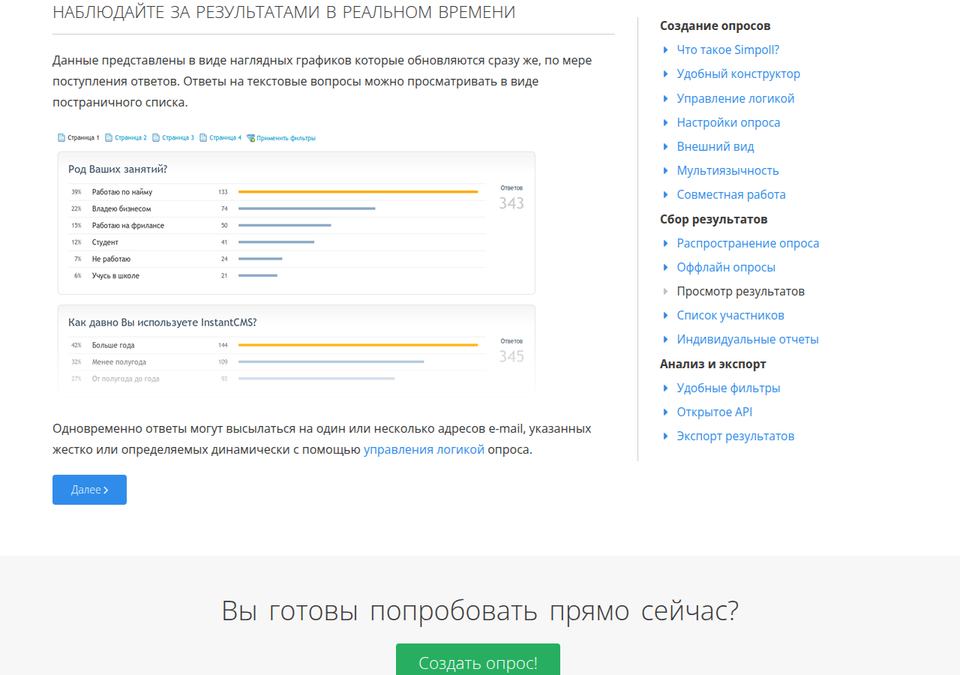Click 'Вы готовы попробовать прямо сейчас?' heading
The image size is (960, 675).
[480, 611]
